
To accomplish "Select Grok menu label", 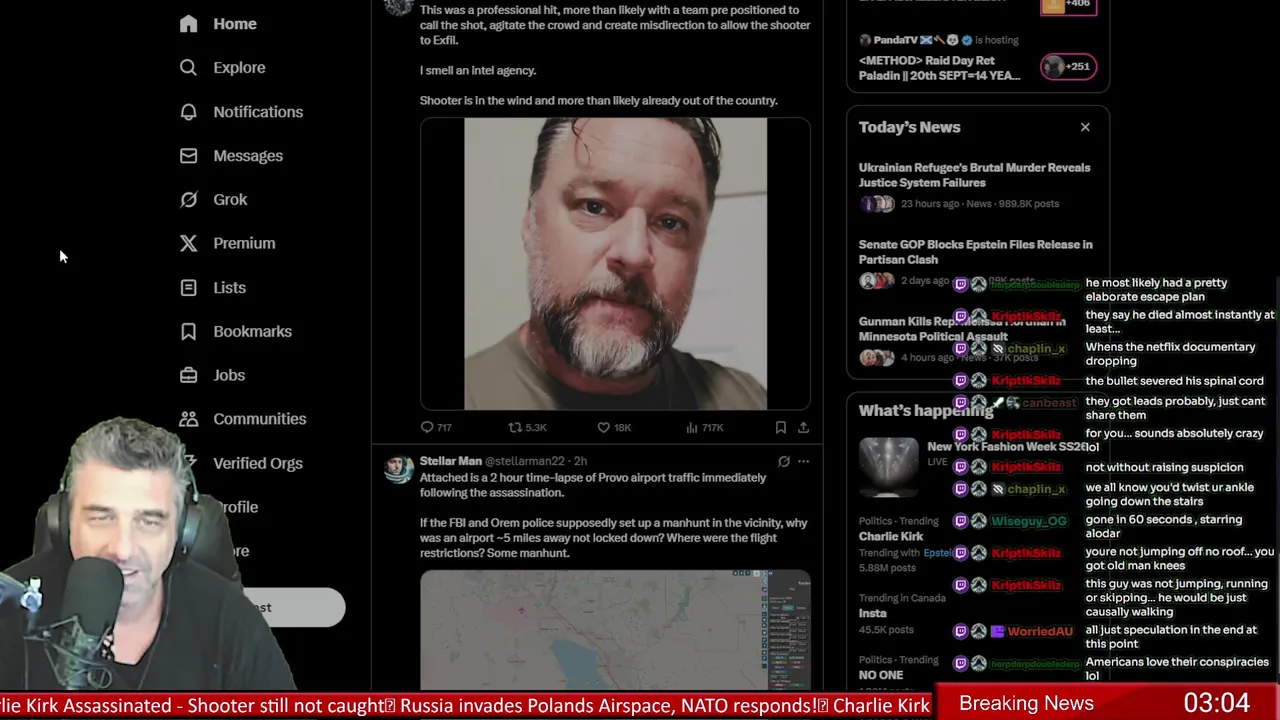I will (x=230, y=200).
